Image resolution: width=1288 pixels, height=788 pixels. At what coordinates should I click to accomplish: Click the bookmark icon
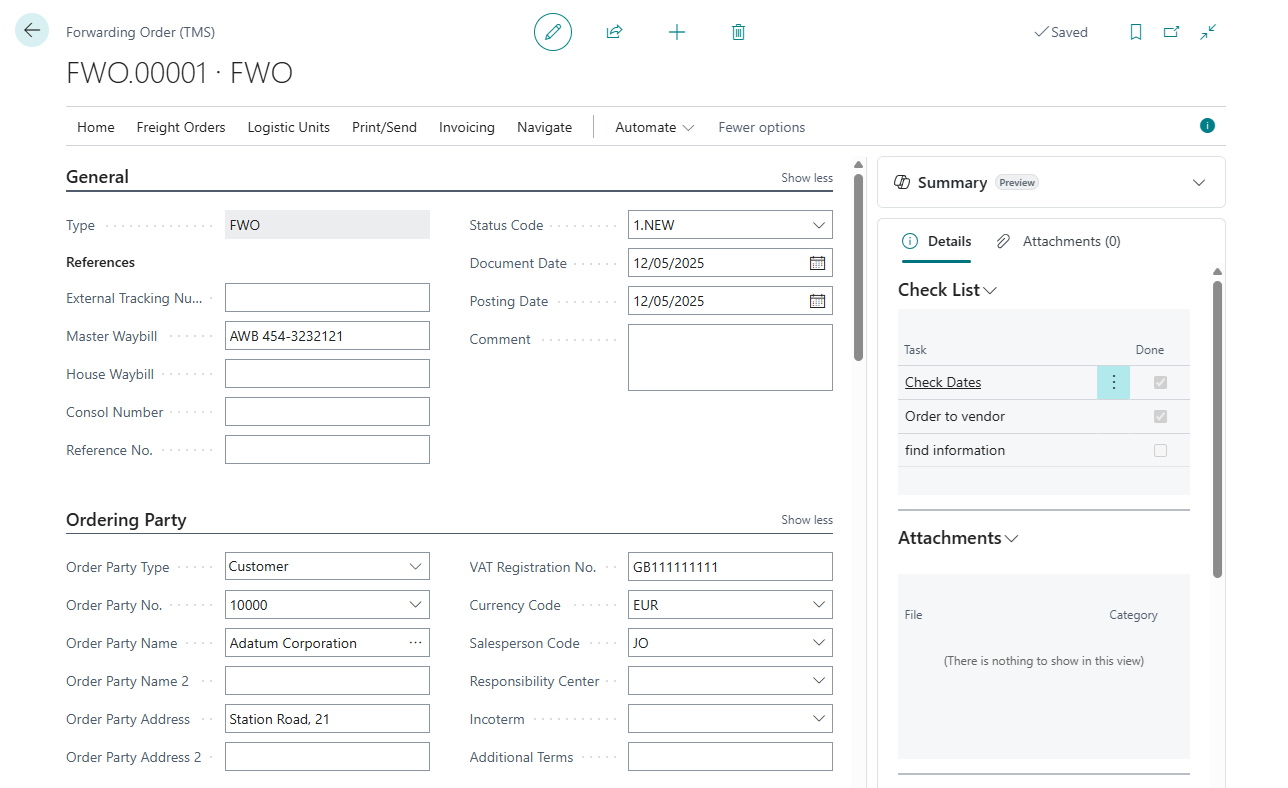pyautogui.click(x=1136, y=32)
